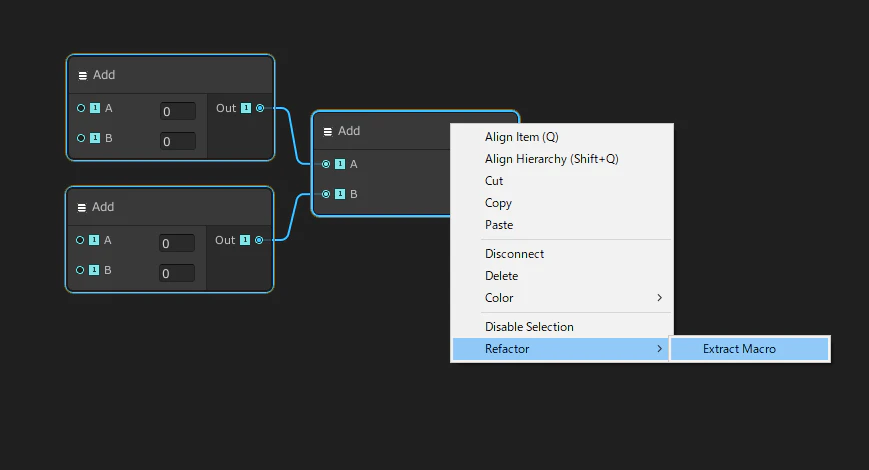869x470 pixels.
Task: Click the title of the bottom-left Add node
Action: pos(103,207)
